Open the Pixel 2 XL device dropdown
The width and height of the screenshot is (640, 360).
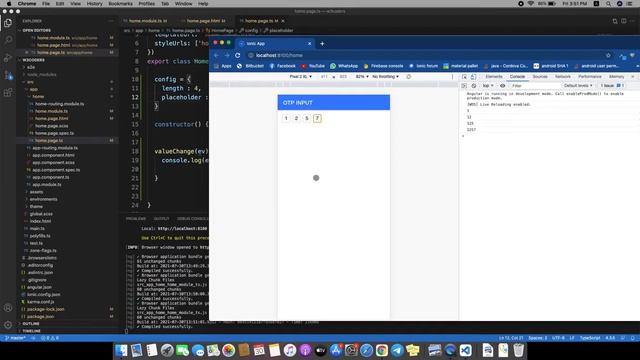300,77
